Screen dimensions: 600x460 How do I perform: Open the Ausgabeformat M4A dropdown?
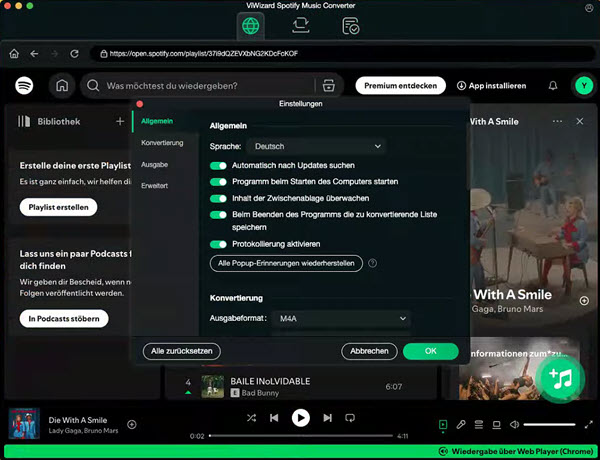(x=341, y=318)
